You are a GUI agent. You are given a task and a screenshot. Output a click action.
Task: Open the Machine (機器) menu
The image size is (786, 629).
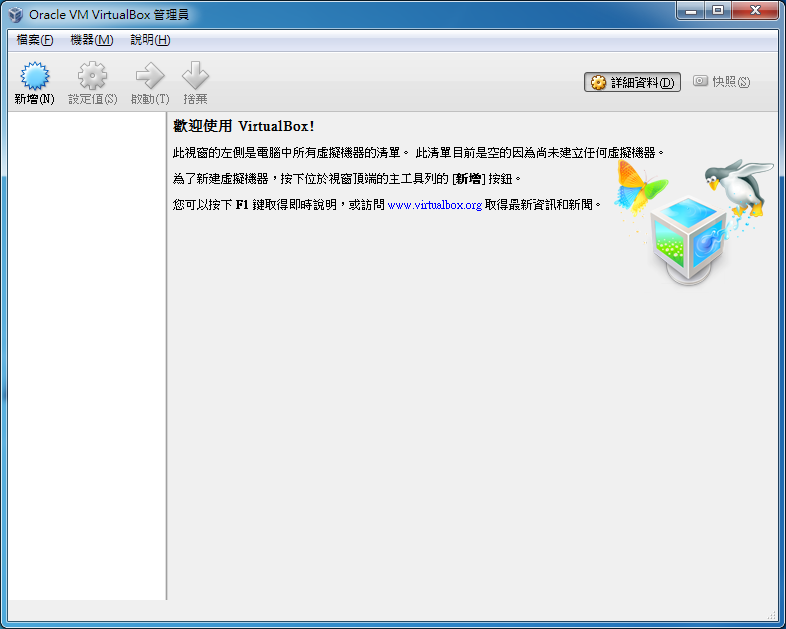point(92,40)
